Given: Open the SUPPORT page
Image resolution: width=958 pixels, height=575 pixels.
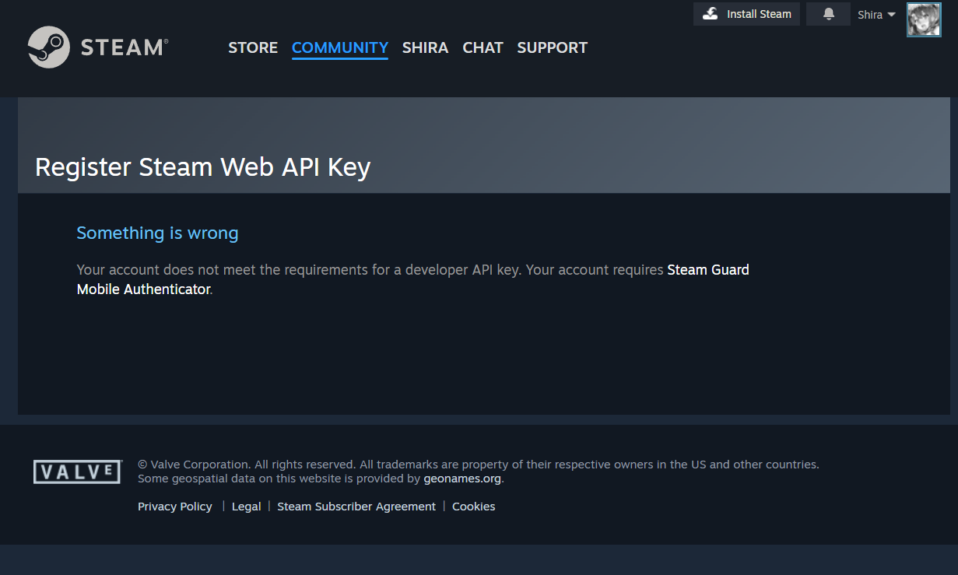Looking at the screenshot, I should point(552,48).
